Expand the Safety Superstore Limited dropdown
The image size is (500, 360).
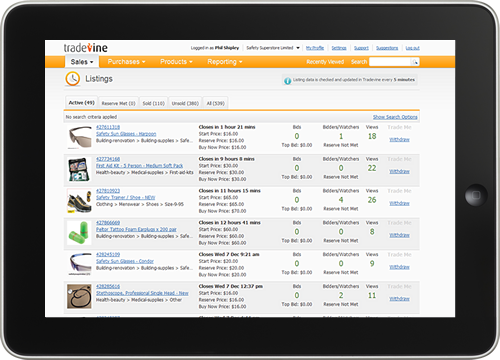coord(273,48)
